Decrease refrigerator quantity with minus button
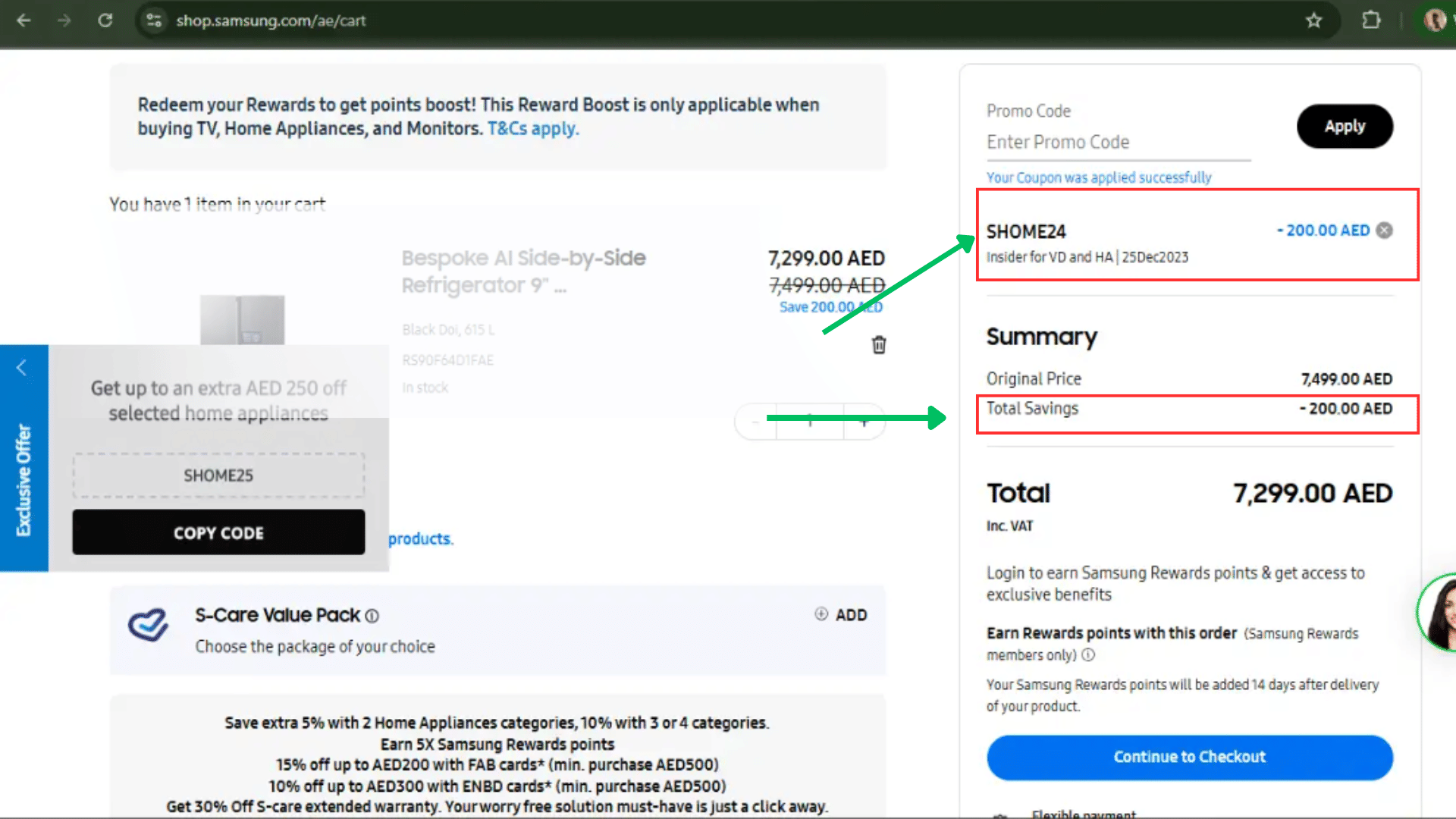Viewport: 1456px width, 819px height. pos(755,422)
